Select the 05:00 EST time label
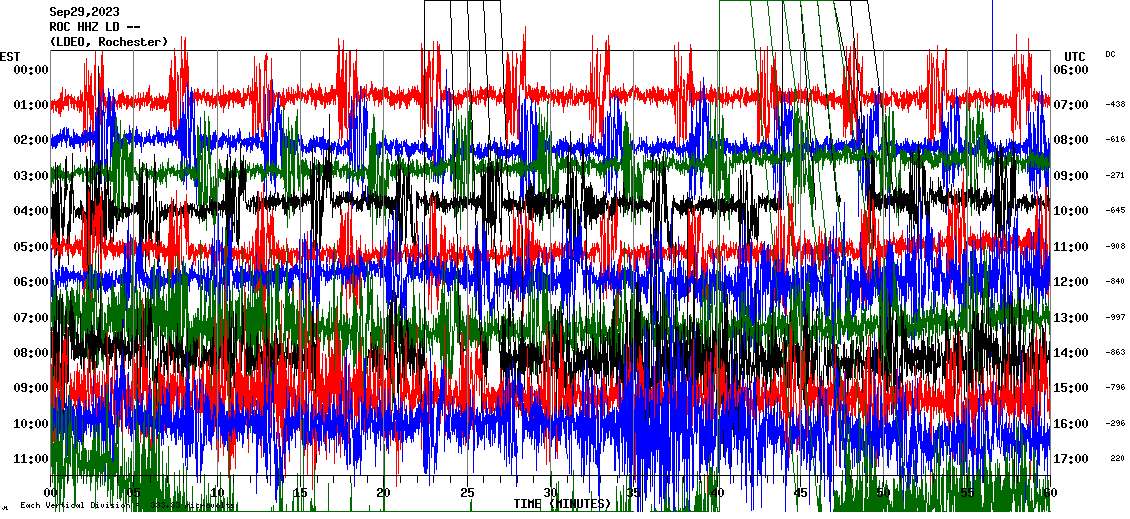The width and height of the screenshot is (1130, 519). click(x=31, y=247)
